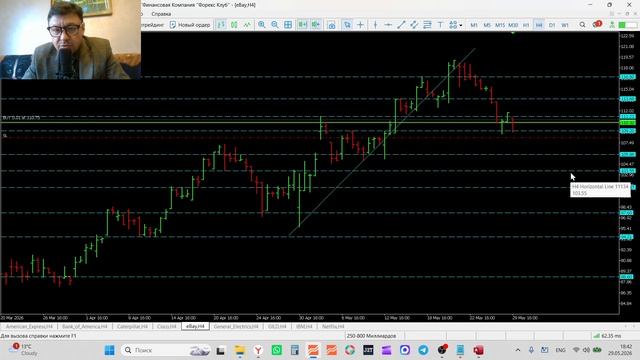The width and height of the screenshot is (640, 360).
Task: Open WhatsApp from taskbar
Action: tap(276, 350)
